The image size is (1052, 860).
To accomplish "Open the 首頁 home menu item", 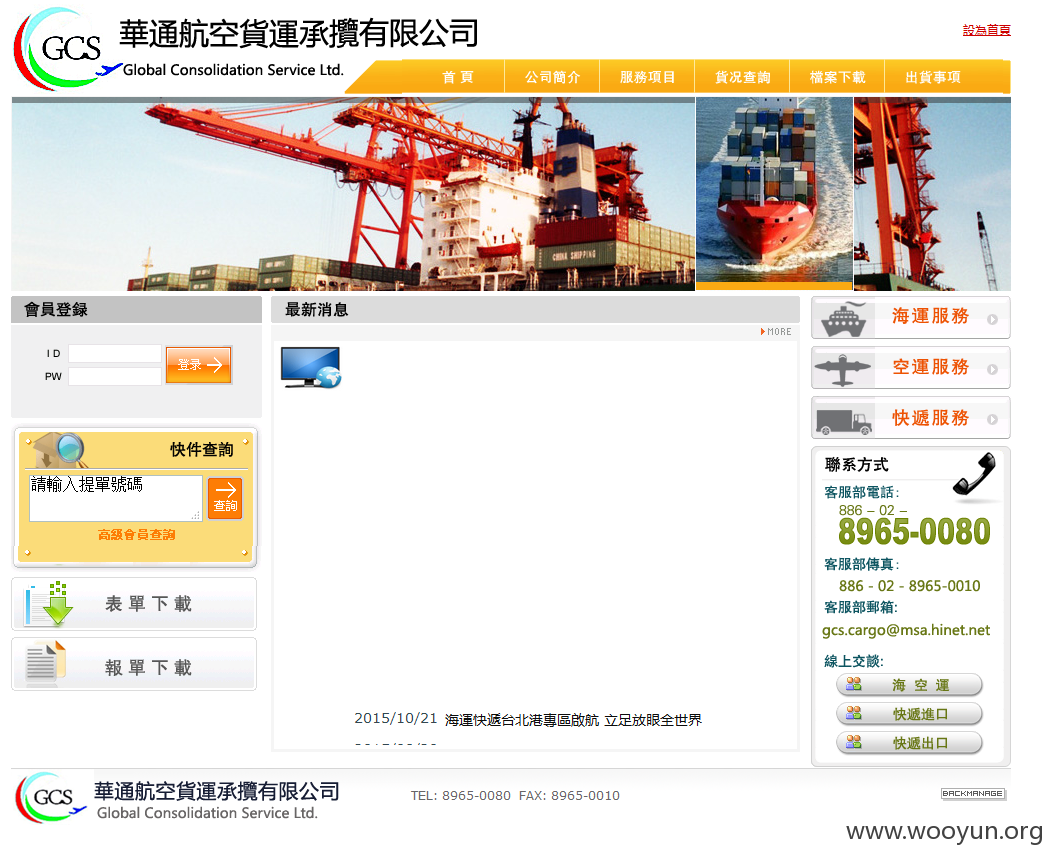I will (x=458, y=77).
